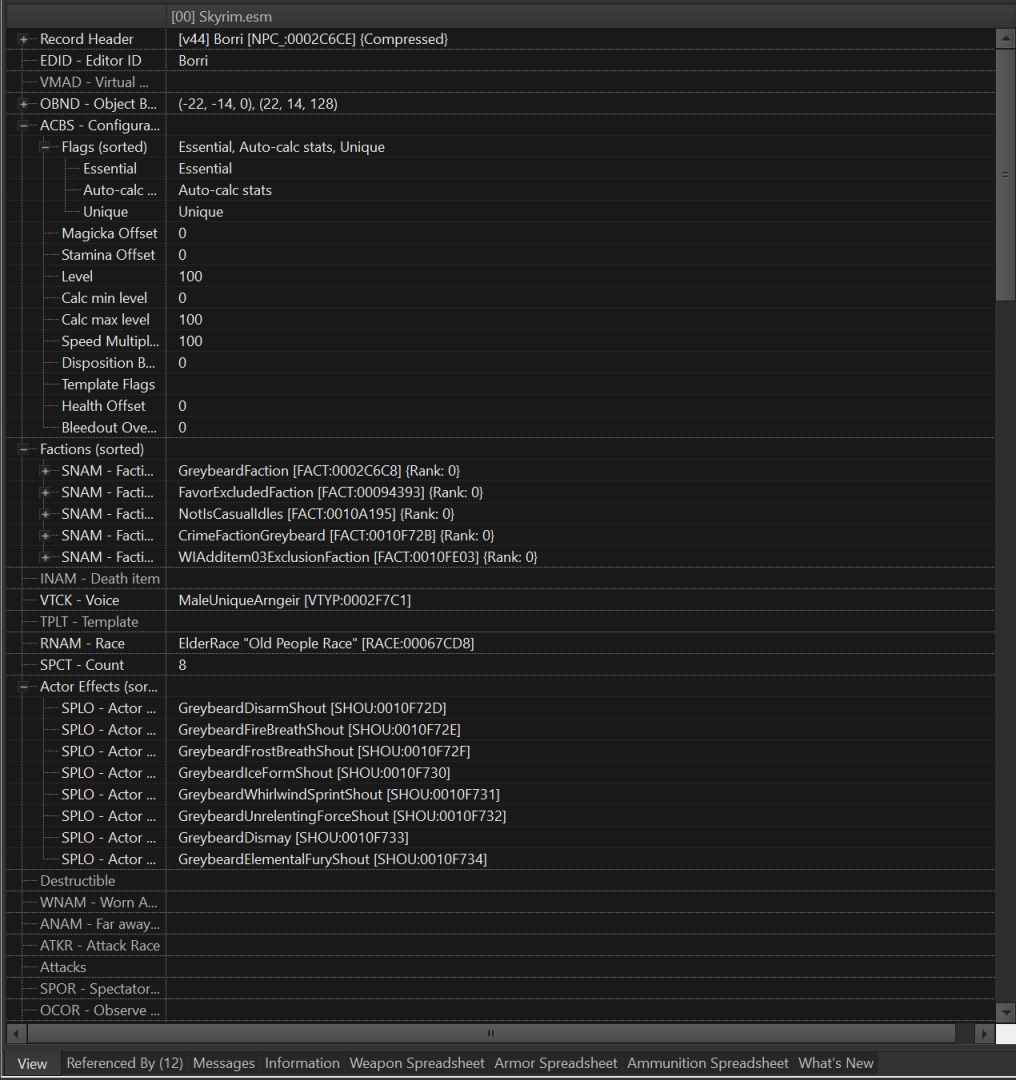Image resolution: width=1016 pixels, height=1080 pixels.
Task: Select the ATKR - Attack Race row
Action: click(500, 946)
